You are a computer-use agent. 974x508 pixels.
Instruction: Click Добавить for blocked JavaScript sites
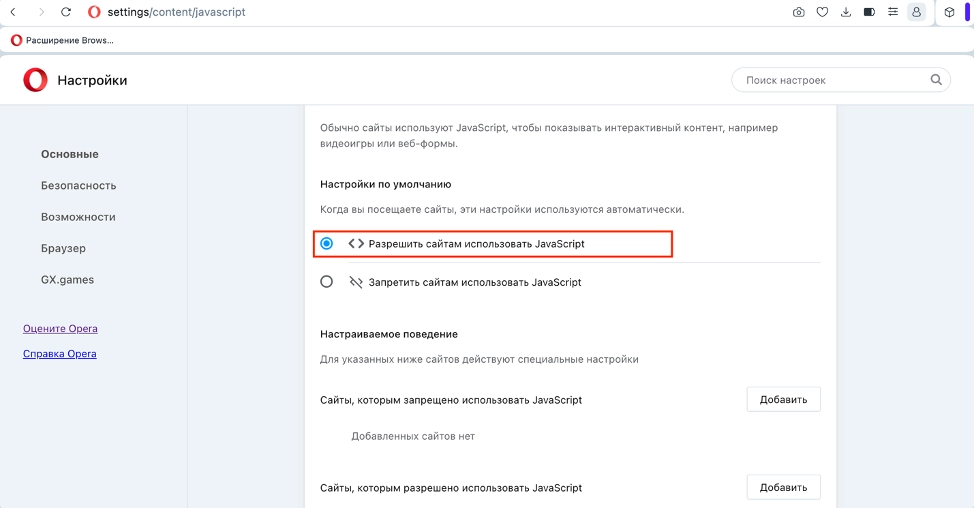[x=783, y=400]
